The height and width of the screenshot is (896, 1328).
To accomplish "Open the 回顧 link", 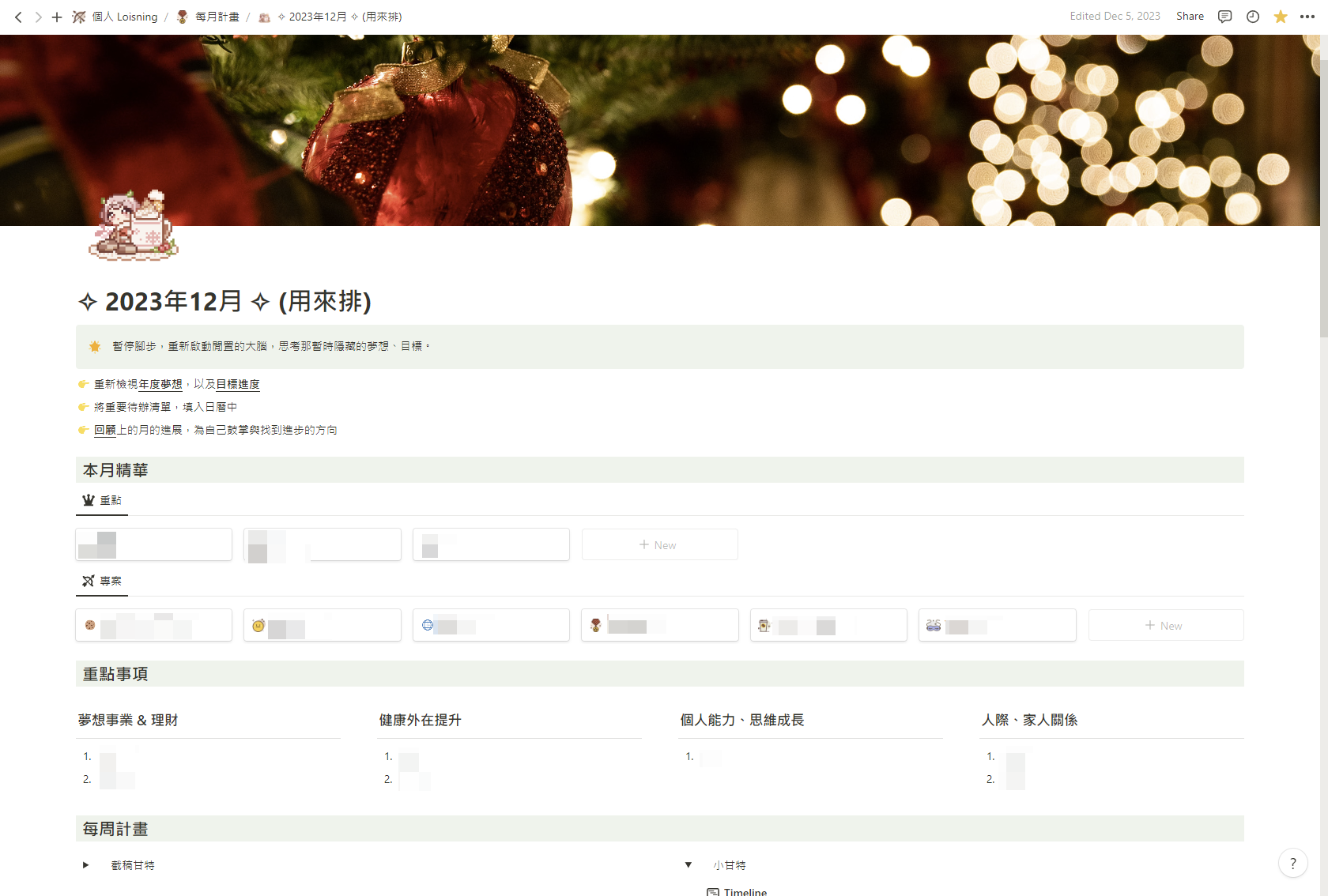I will (105, 430).
